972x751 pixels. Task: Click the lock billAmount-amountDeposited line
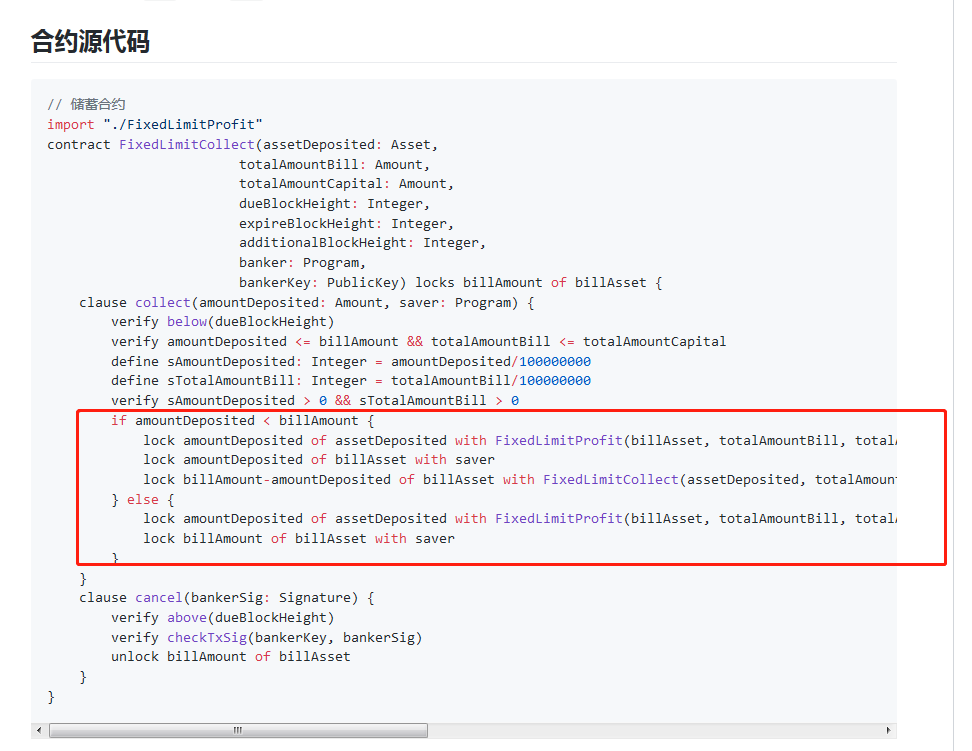pos(519,479)
